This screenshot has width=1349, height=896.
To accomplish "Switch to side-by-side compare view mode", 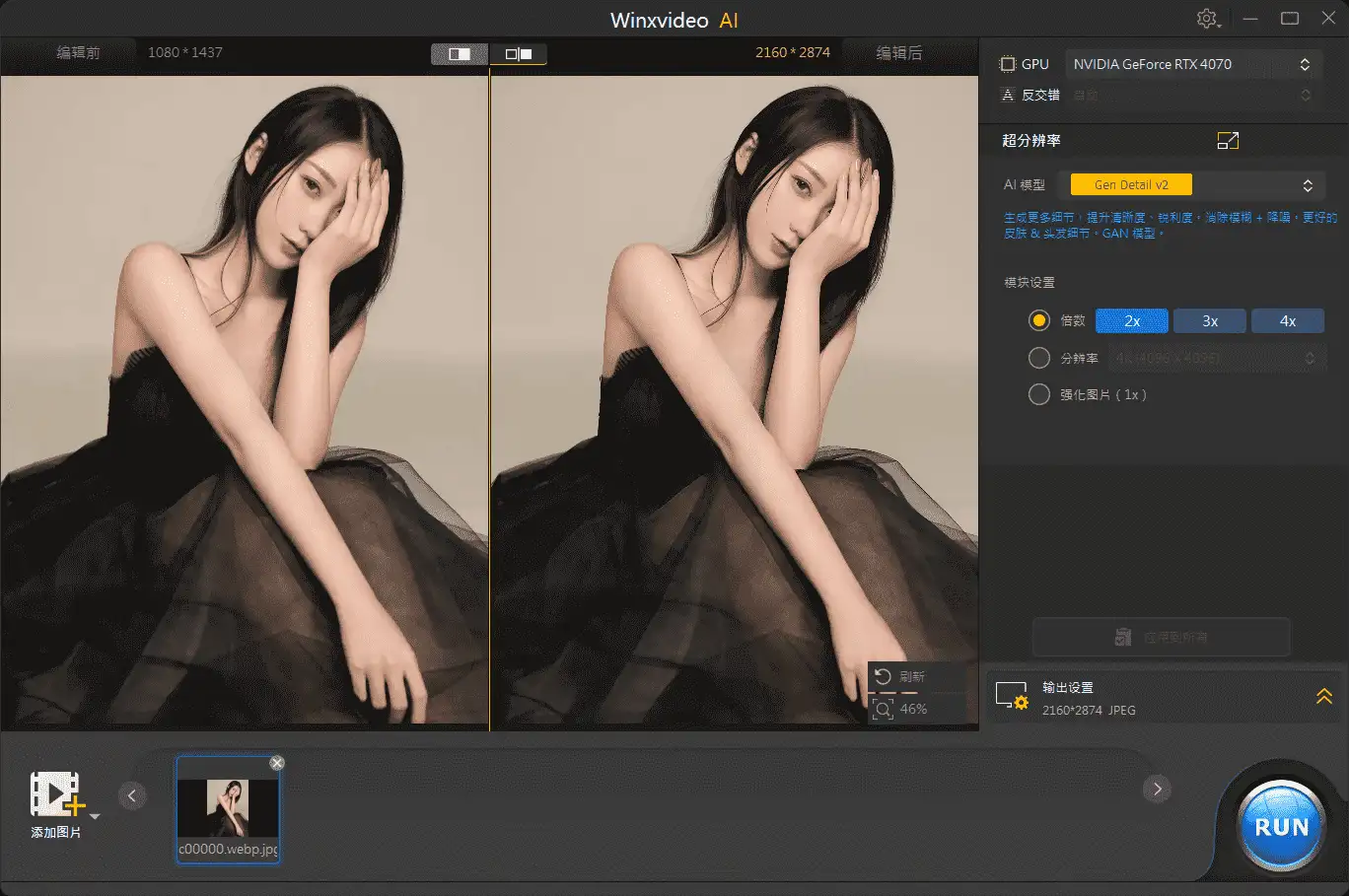I will click(518, 54).
